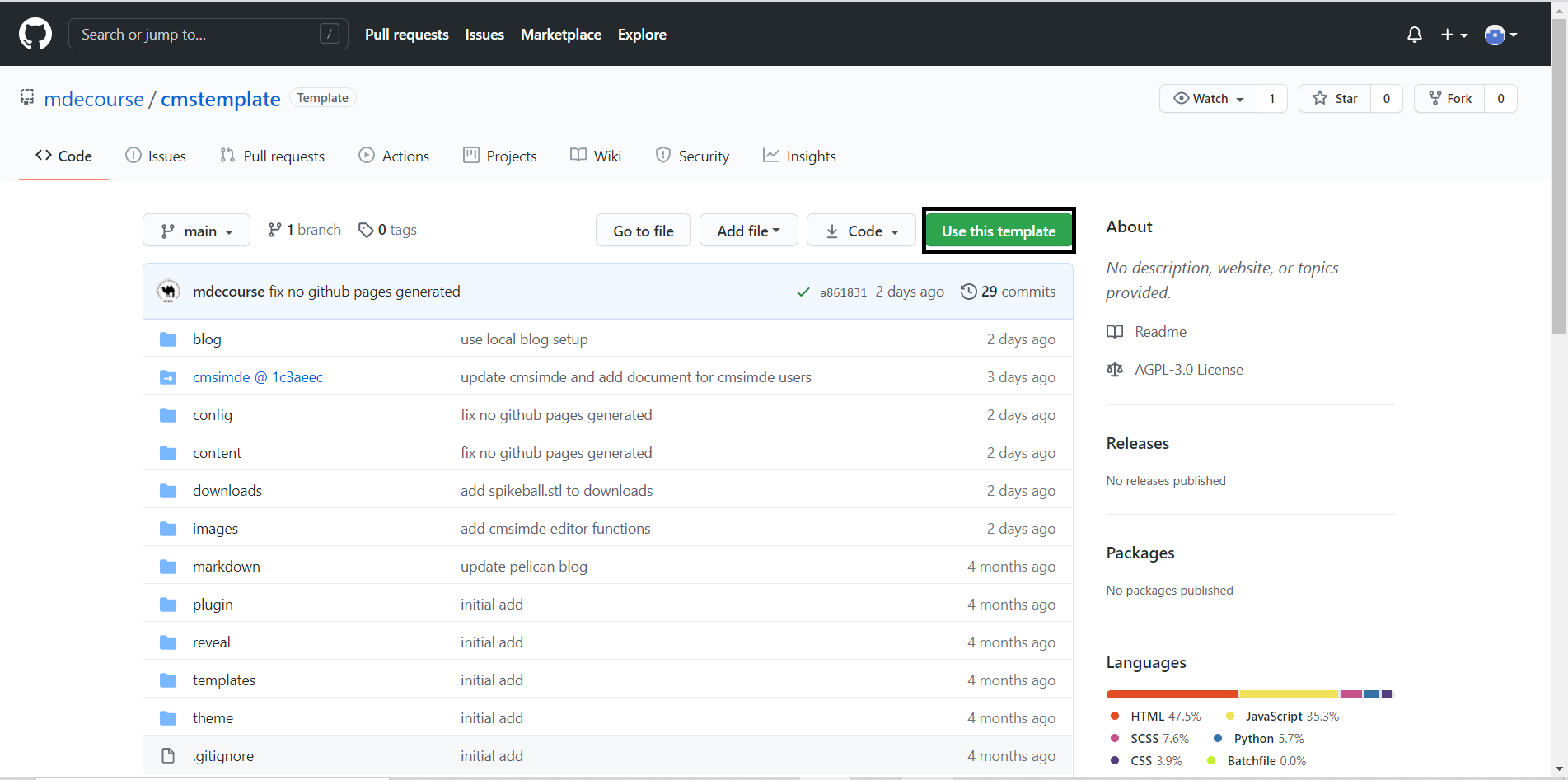Image resolution: width=1568 pixels, height=780 pixels.
Task: Click Pull requests in top navigation
Action: (407, 35)
